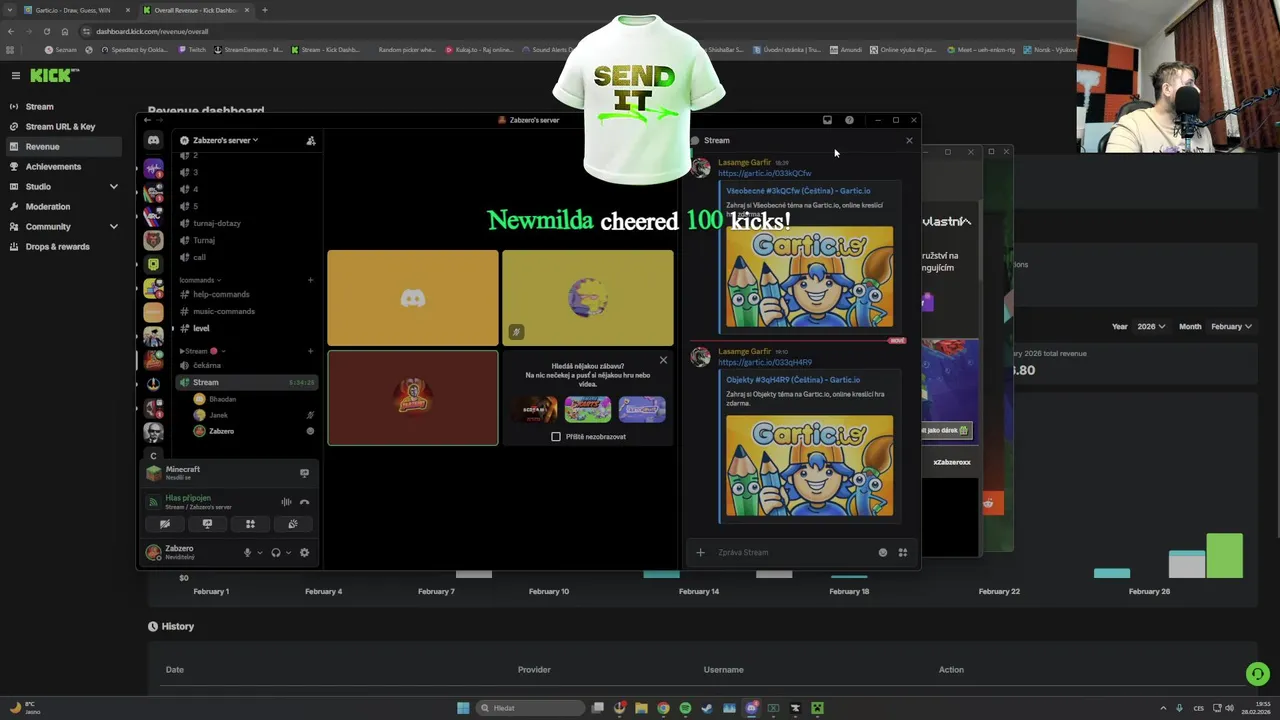This screenshot has width=1280, height=720.
Task: Open the microphone input options arrow
Action: [x=260, y=552]
